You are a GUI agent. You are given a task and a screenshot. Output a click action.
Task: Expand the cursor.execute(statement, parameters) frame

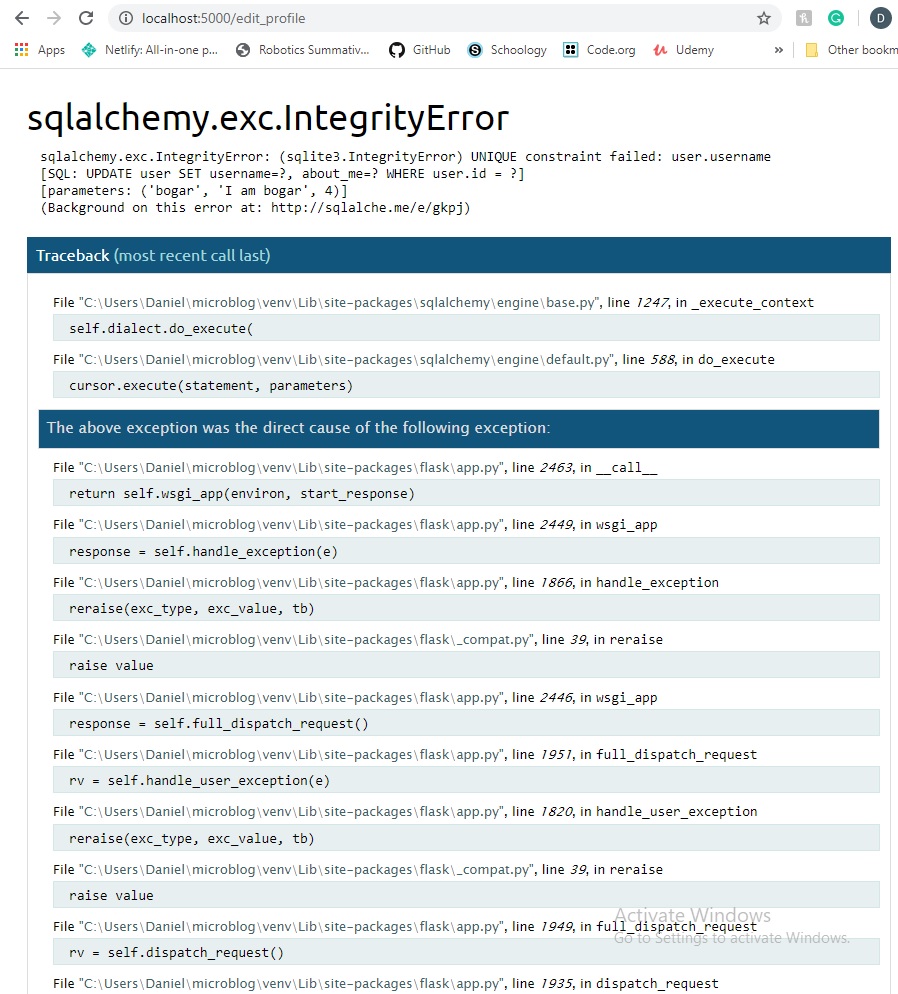click(466, 385)
